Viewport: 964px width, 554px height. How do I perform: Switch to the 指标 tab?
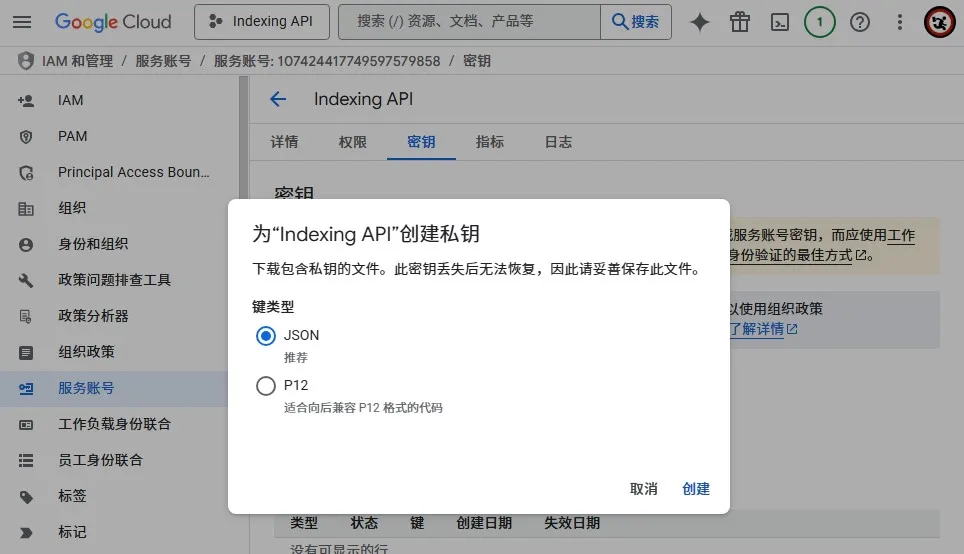[x=489, y=142]
